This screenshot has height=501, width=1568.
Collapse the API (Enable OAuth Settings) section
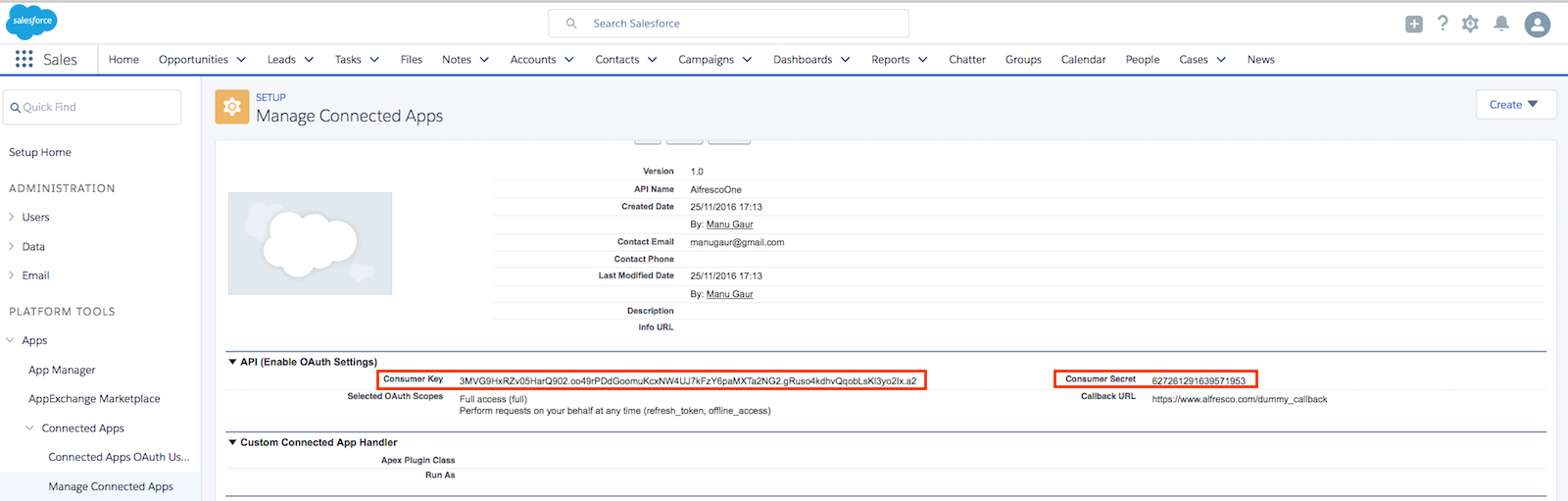point(232,362)
